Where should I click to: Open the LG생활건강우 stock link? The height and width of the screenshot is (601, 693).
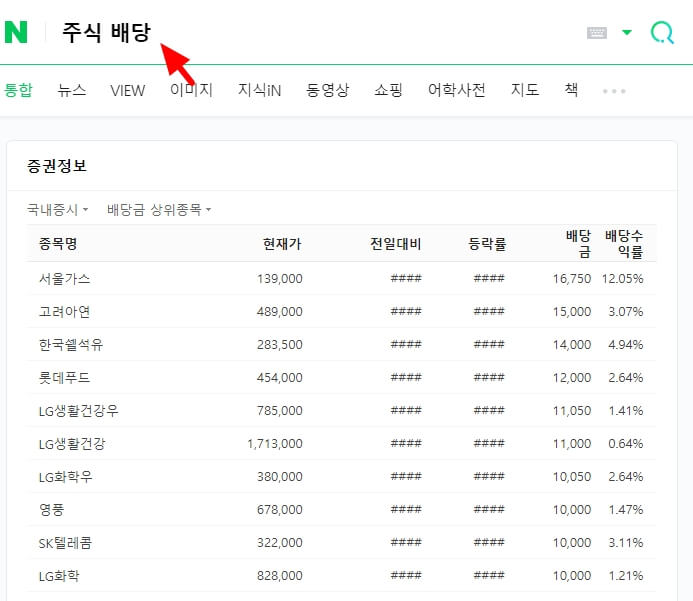coord(79,411)
